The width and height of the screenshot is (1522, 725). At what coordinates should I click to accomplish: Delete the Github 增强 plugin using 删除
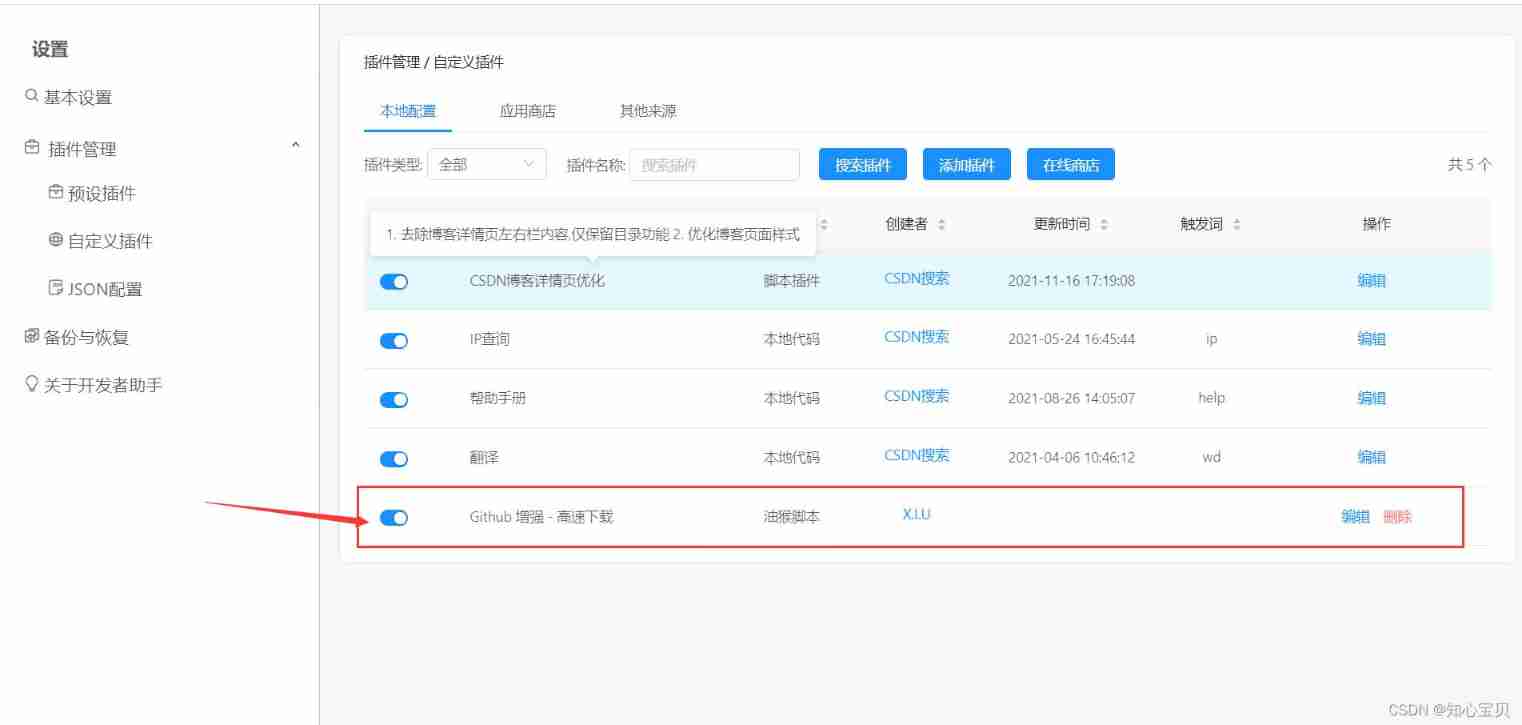1400,517
